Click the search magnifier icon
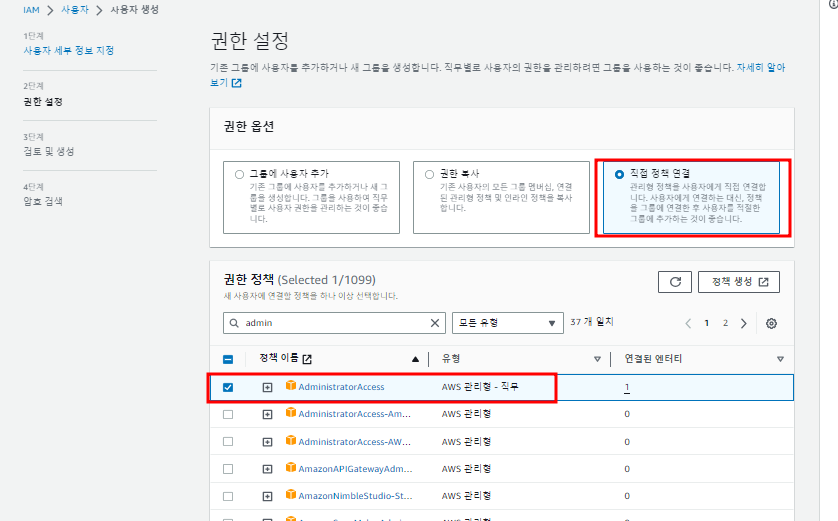 click(x=234, y=323)
